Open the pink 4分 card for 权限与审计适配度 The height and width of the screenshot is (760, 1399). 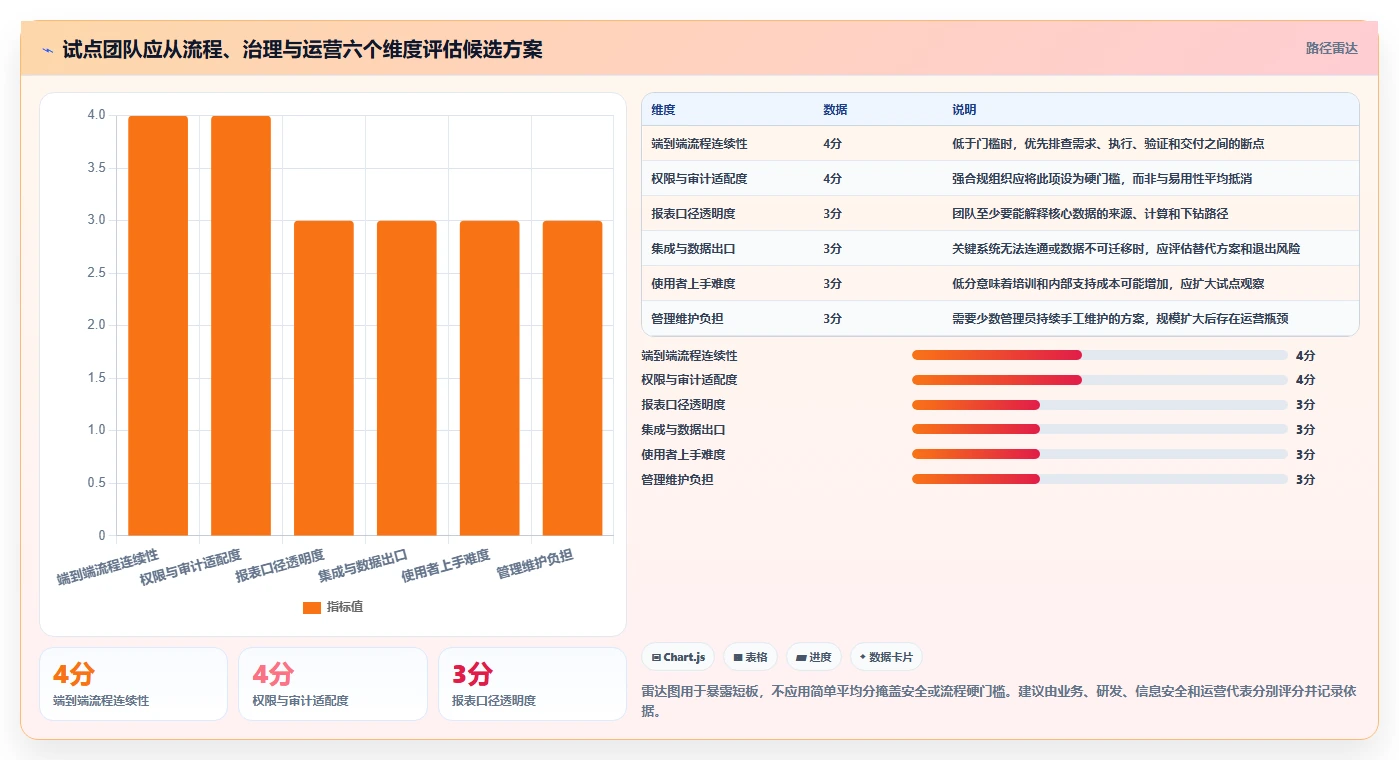point(332,684)
